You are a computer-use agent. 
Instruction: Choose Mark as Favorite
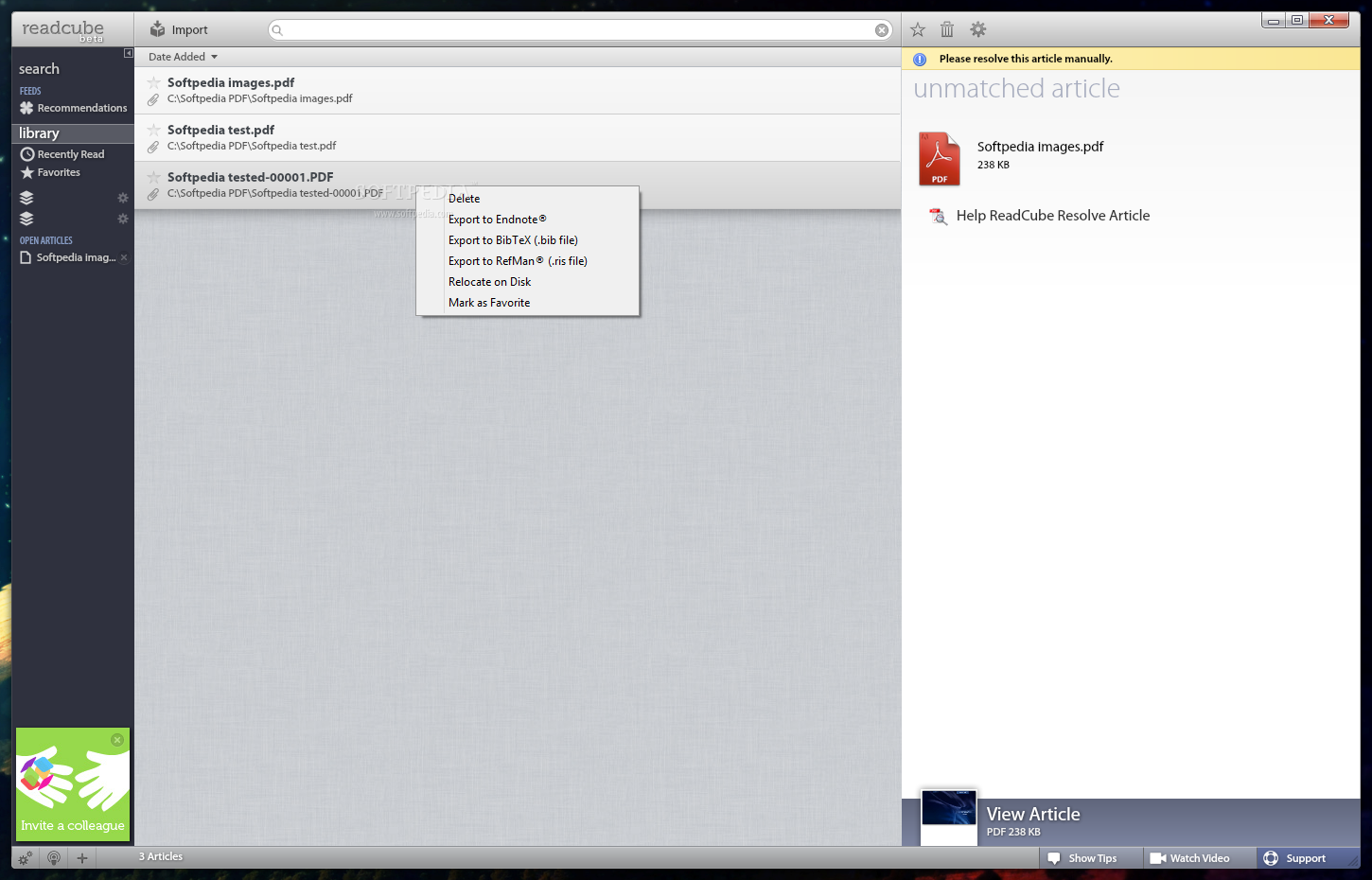(x=528, y=303)
